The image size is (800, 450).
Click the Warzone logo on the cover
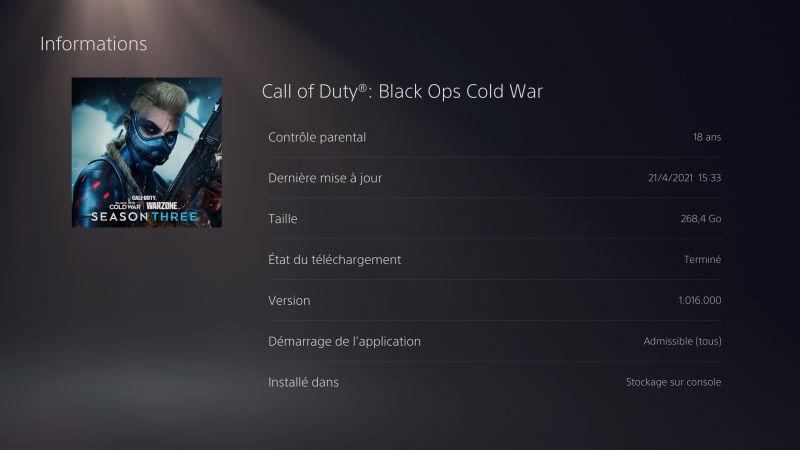pos(162,206)
